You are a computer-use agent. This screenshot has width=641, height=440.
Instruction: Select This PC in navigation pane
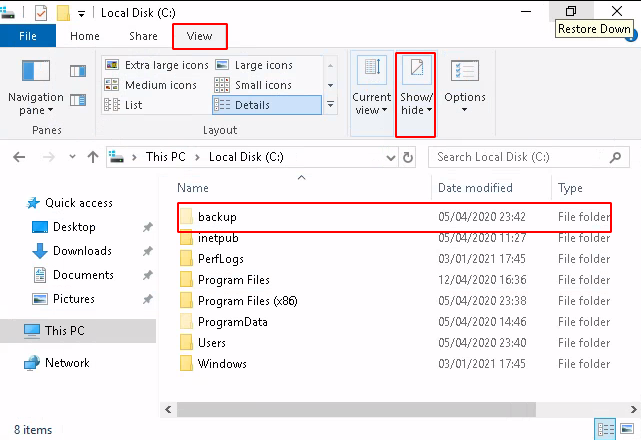(78, 330)
